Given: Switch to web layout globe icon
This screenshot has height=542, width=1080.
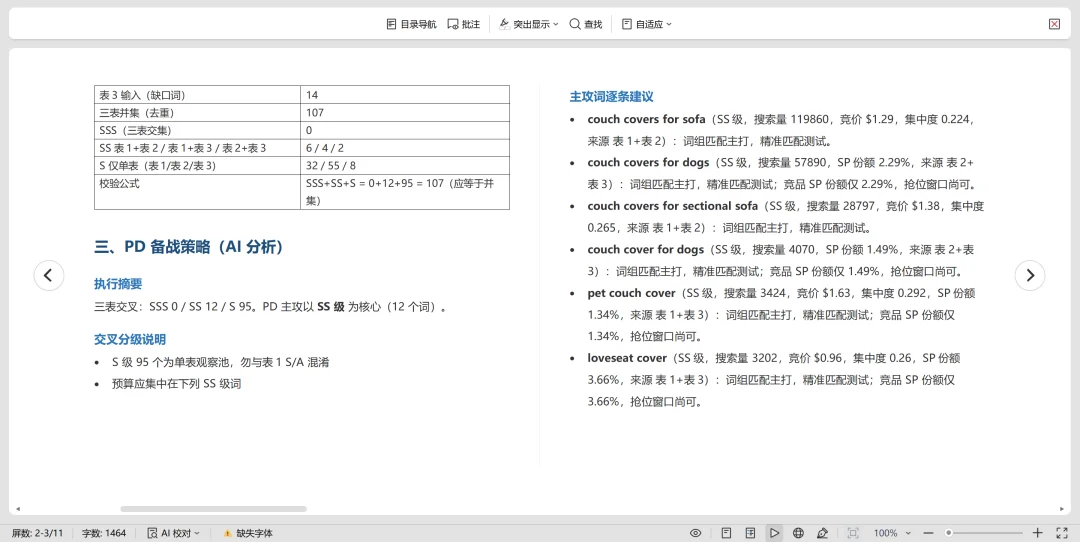Looking at the screenshot, I should coord(798,533).
